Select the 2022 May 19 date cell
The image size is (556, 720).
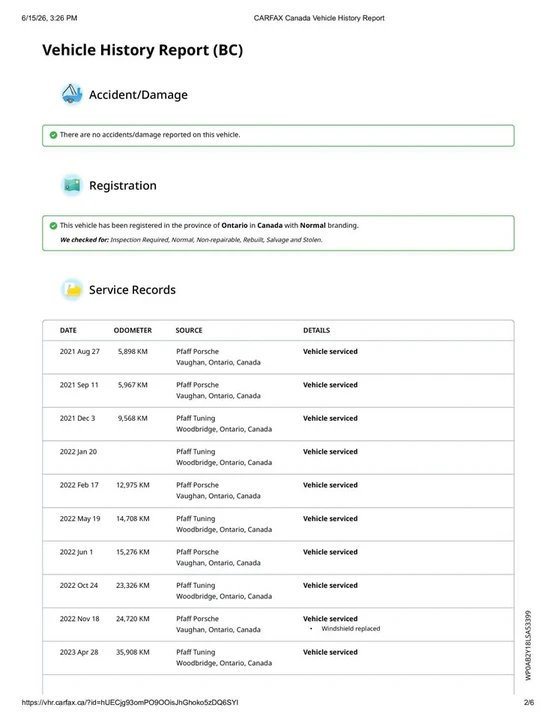(x=80, y=518)
